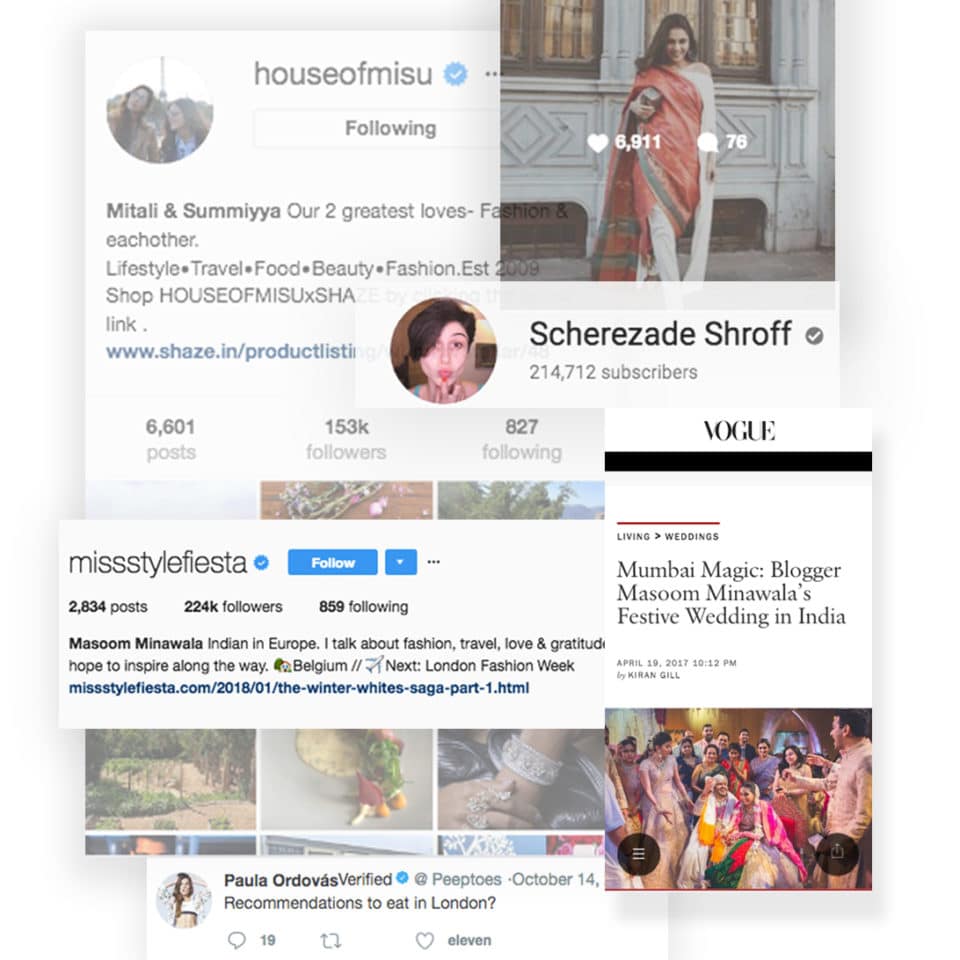
Task: Click the heart likes icon on saree photo
Action: tap(598, 143)
